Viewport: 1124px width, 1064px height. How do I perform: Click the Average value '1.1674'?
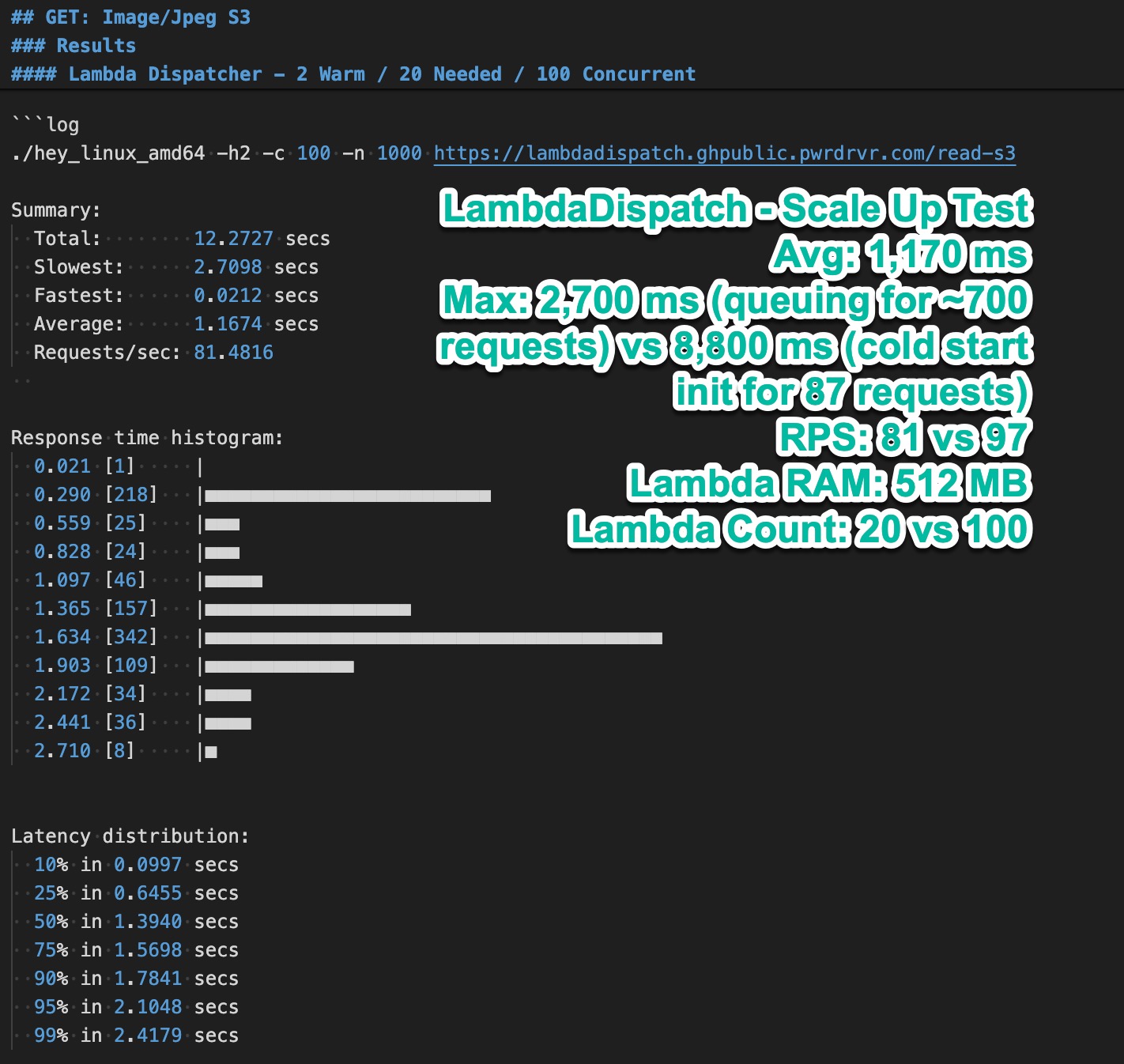click(x=228, y=324)
